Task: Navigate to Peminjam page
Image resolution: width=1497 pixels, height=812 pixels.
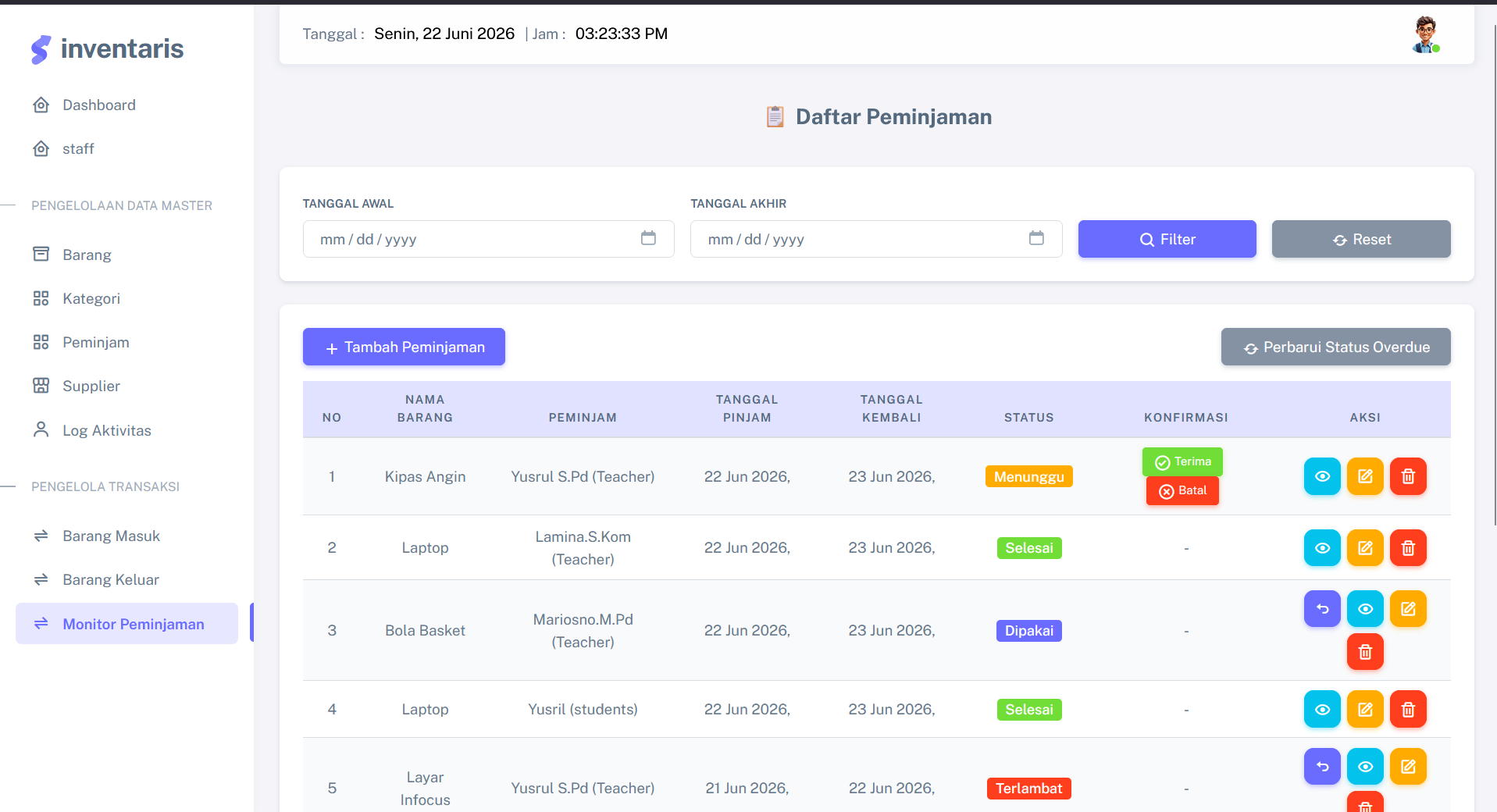Action: 127,342
